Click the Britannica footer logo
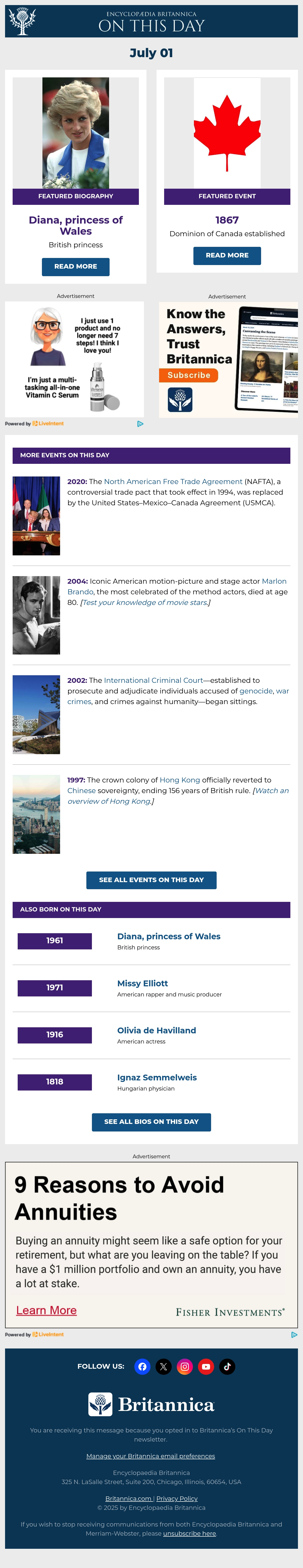This screenshot has height=1568, width=303. point(151,1404)
